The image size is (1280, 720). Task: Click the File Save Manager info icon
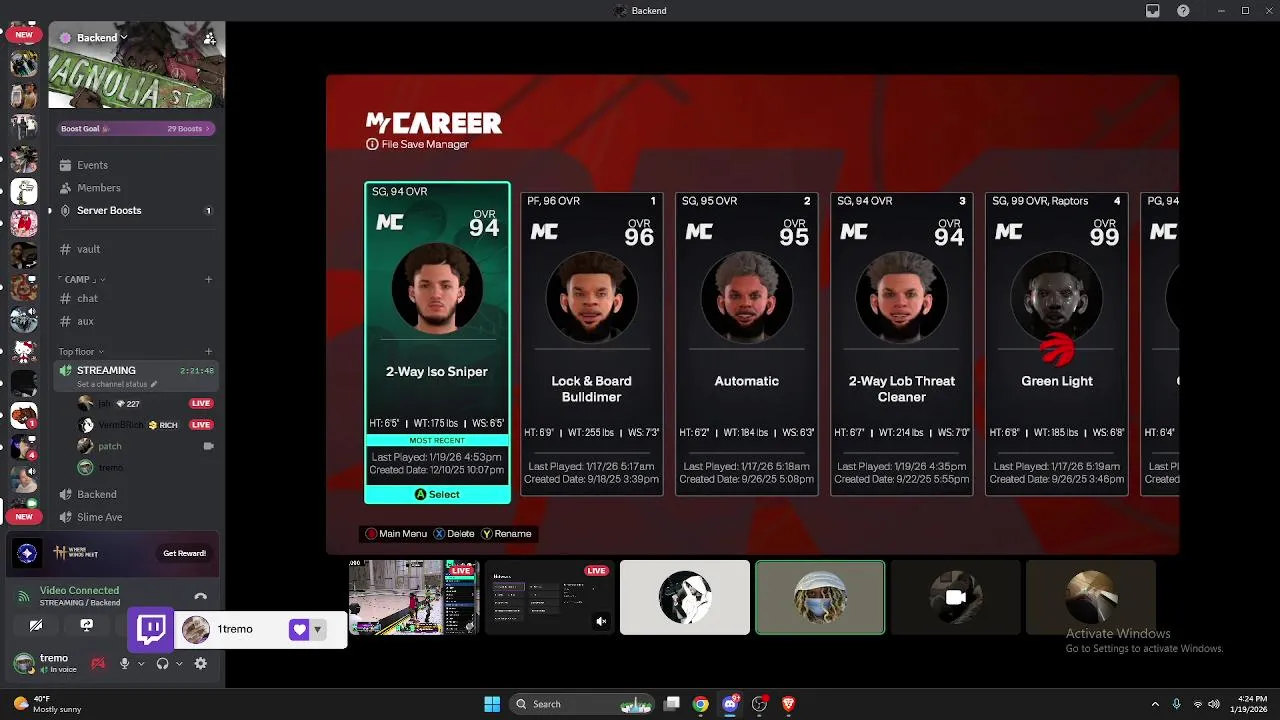point(372,144)
